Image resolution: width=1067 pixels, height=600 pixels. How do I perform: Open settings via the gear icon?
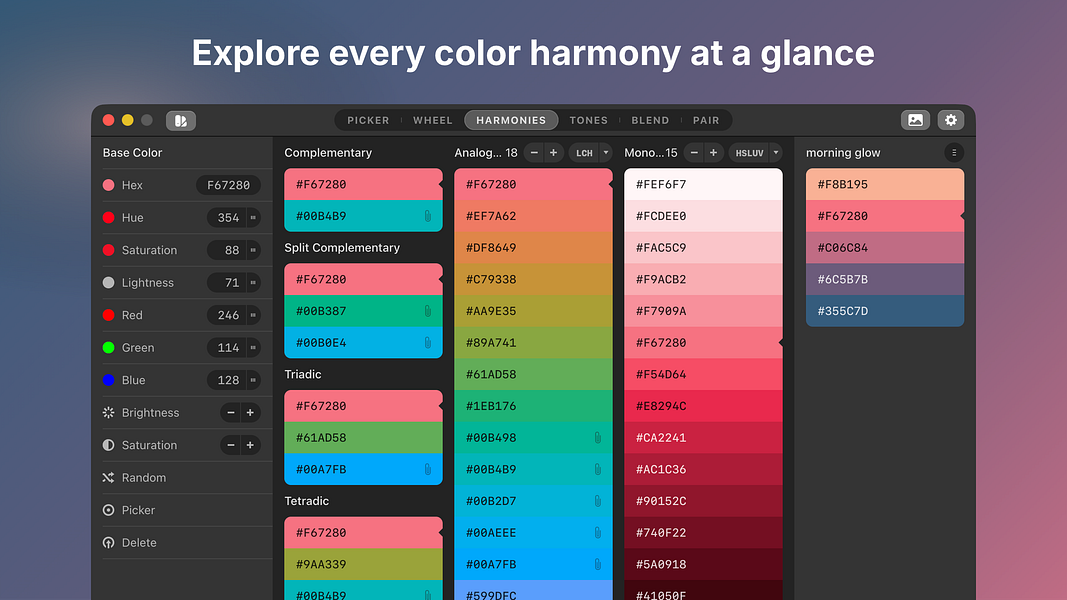[x=951, y=120]
